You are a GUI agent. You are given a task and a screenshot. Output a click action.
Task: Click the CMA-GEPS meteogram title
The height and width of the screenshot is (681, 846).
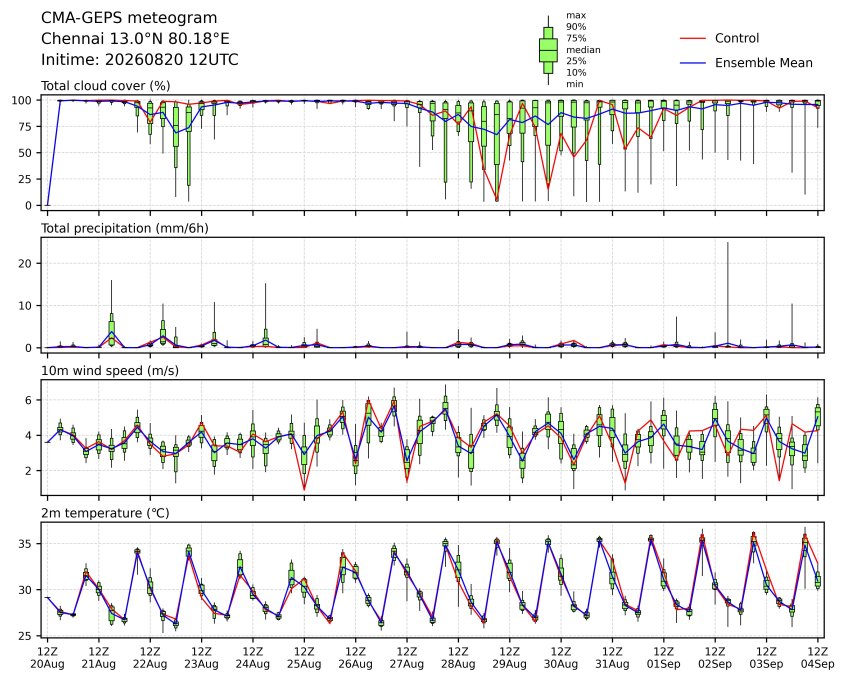129,18
